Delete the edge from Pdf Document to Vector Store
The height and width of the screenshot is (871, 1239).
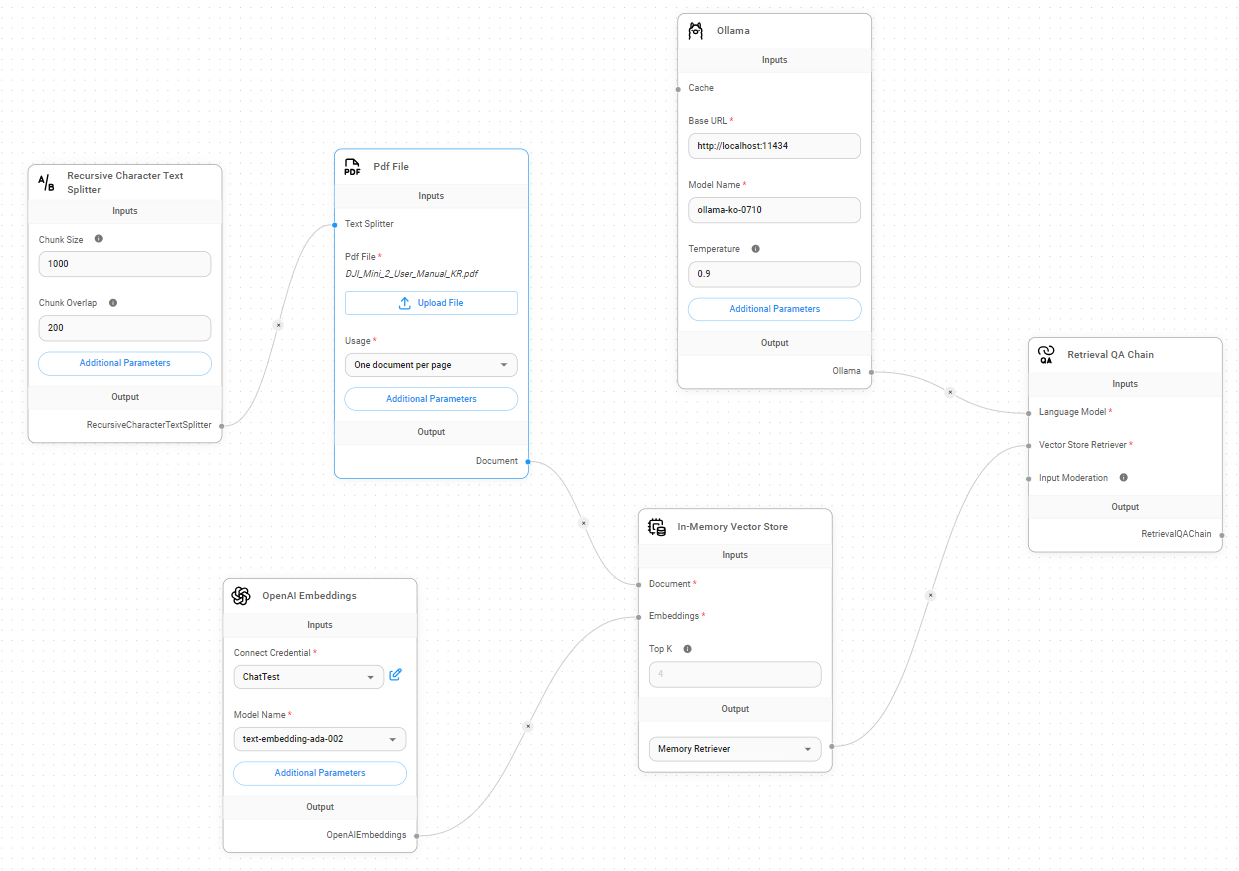pyautogui.click(x=584, y=523)
